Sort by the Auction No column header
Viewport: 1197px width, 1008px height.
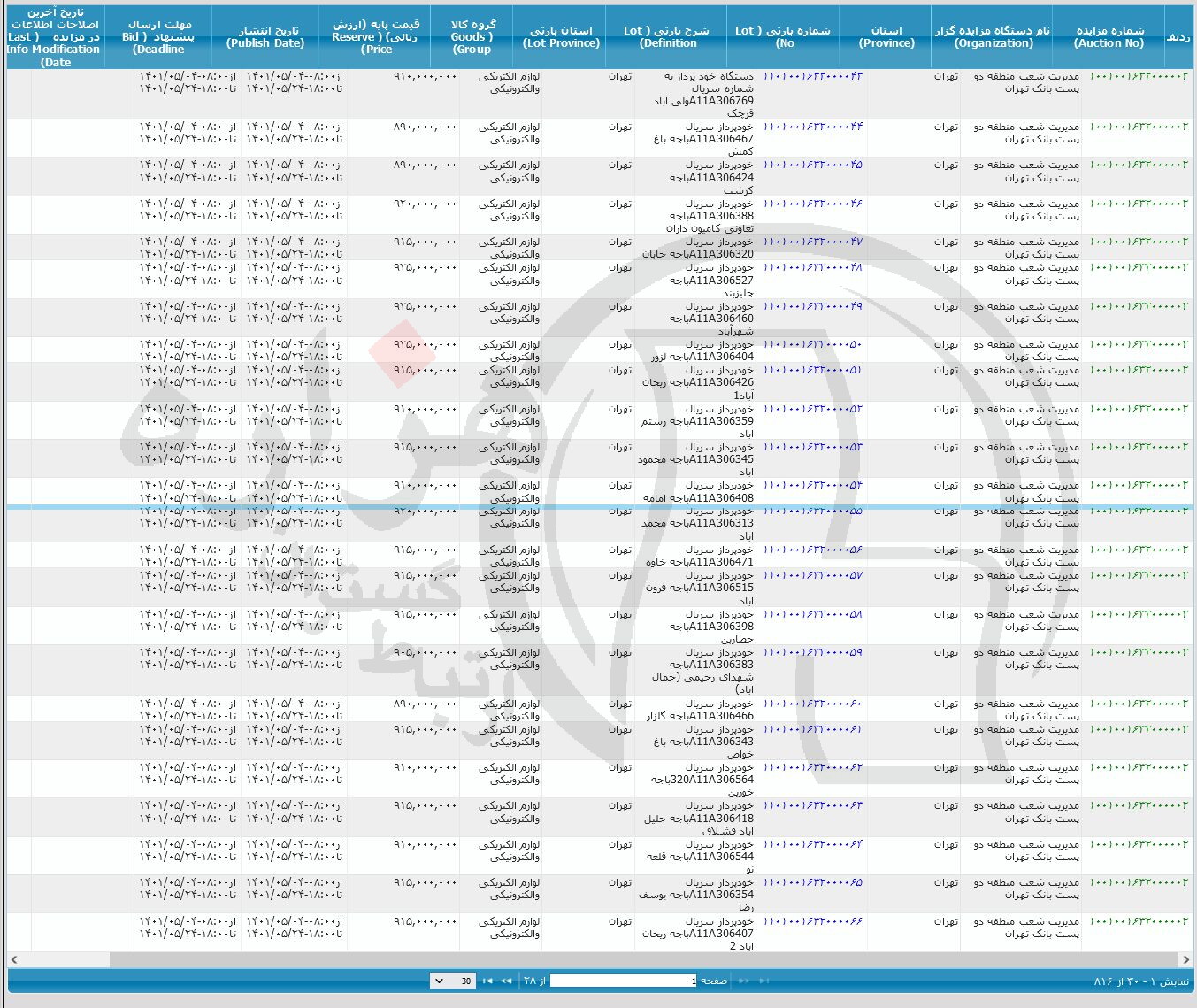click(x=1109, y=37)
